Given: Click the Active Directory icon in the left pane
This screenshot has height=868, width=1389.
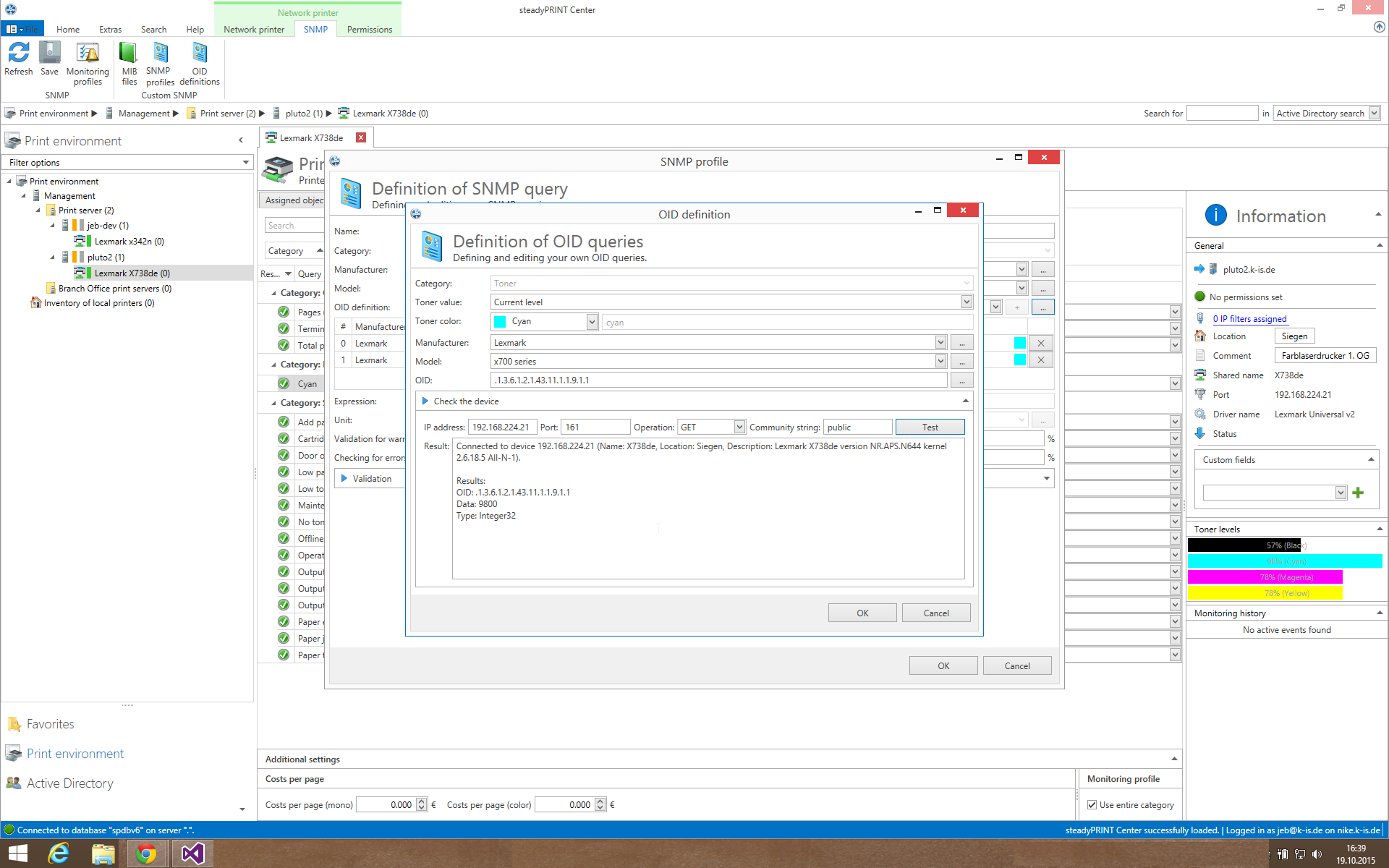Looking at the screenshot, I should coord(14,783).
